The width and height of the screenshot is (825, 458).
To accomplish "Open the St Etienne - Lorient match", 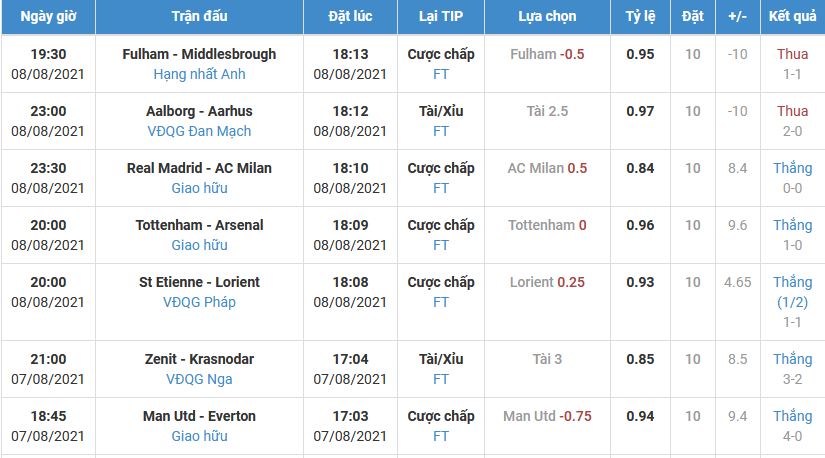I will click(x=199, y=282).
